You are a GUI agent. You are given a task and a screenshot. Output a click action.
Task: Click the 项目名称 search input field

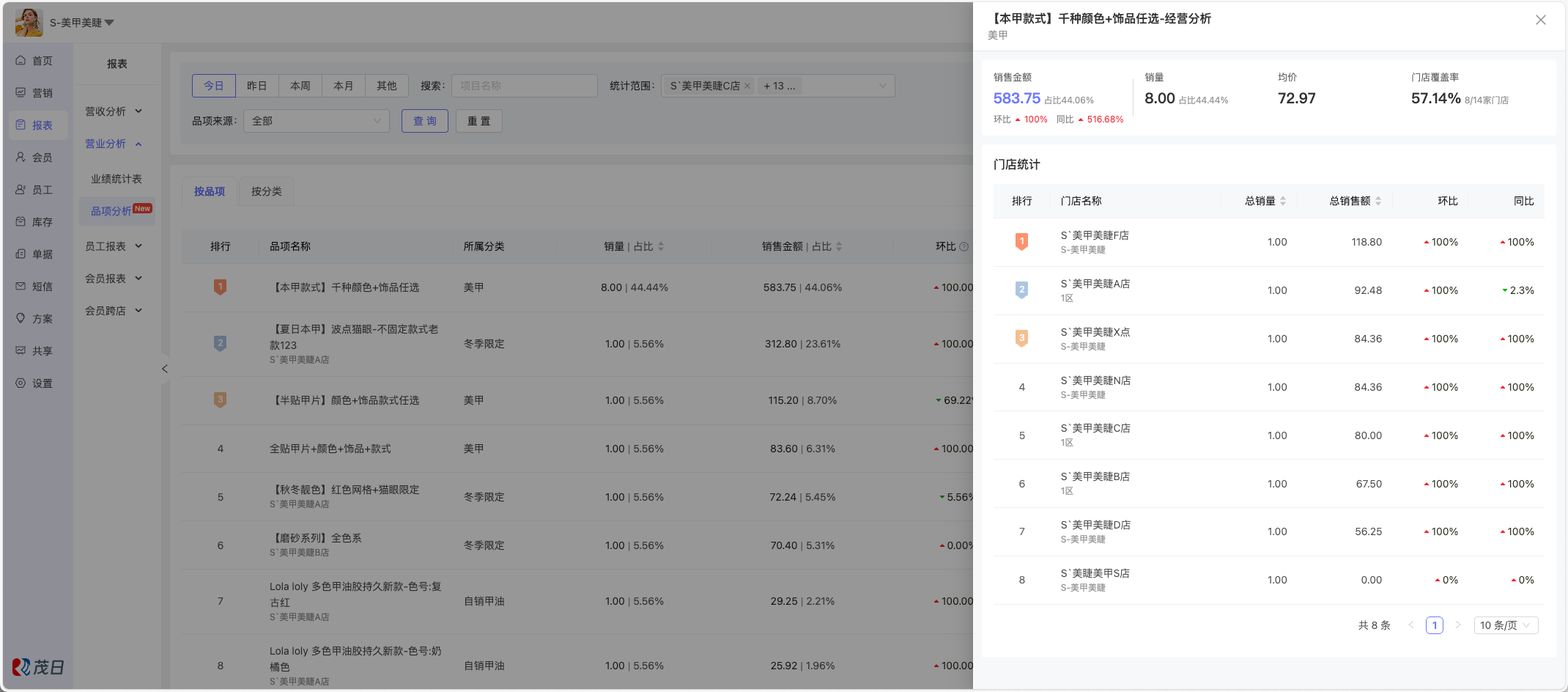click(523, 86)
